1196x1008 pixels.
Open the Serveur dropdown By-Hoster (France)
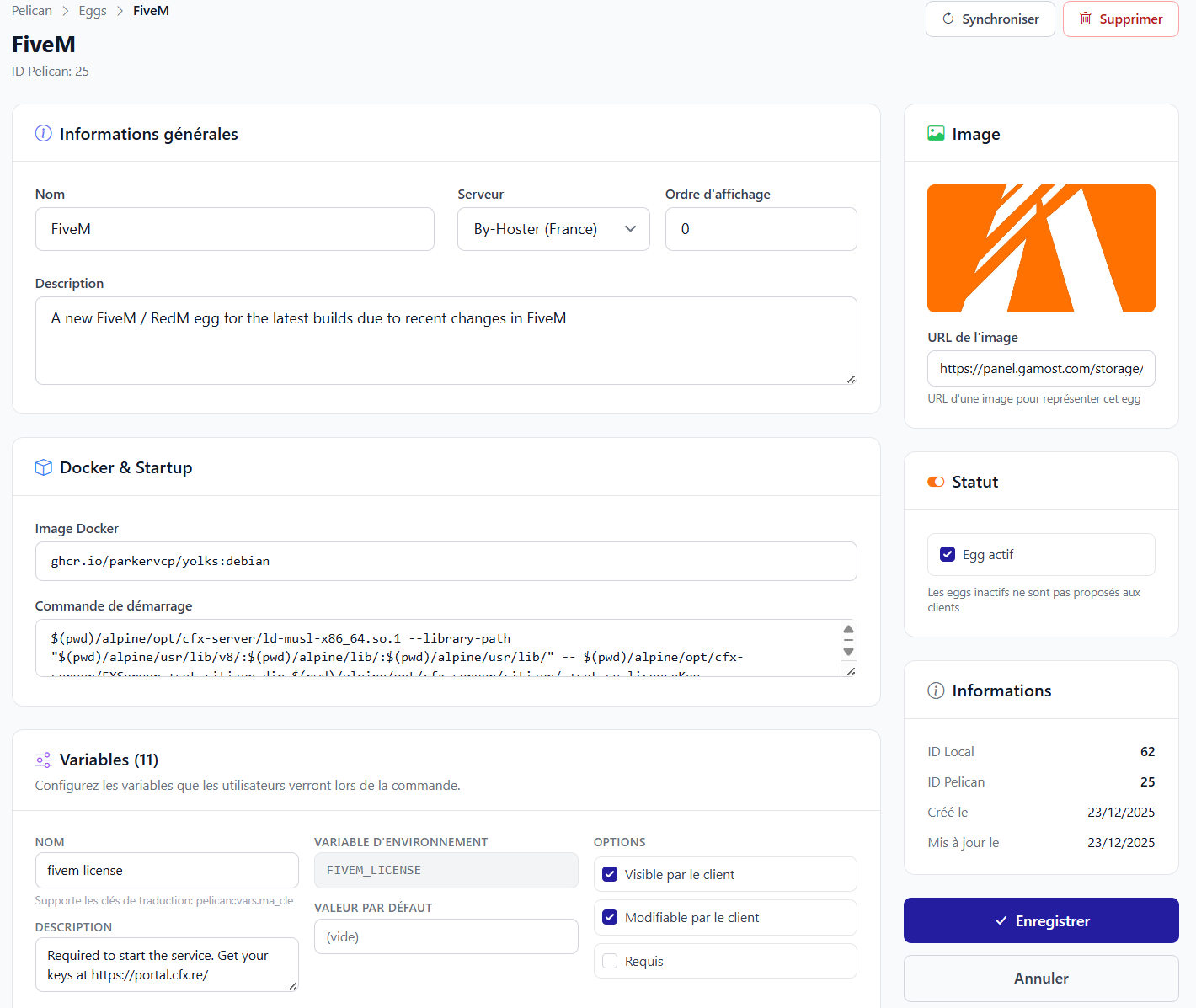553,229
